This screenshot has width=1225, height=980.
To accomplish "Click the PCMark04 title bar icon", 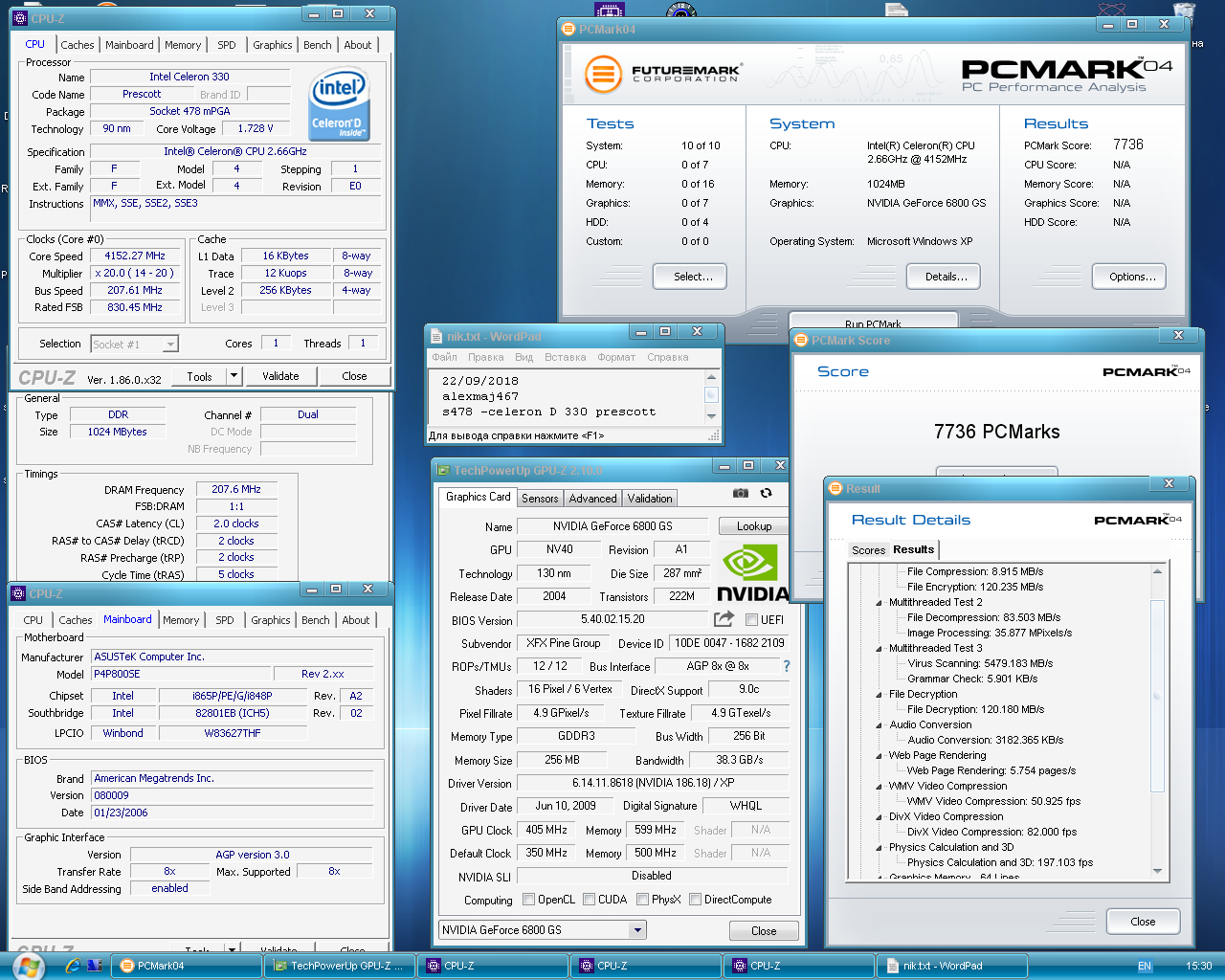I will pos(568,29).
